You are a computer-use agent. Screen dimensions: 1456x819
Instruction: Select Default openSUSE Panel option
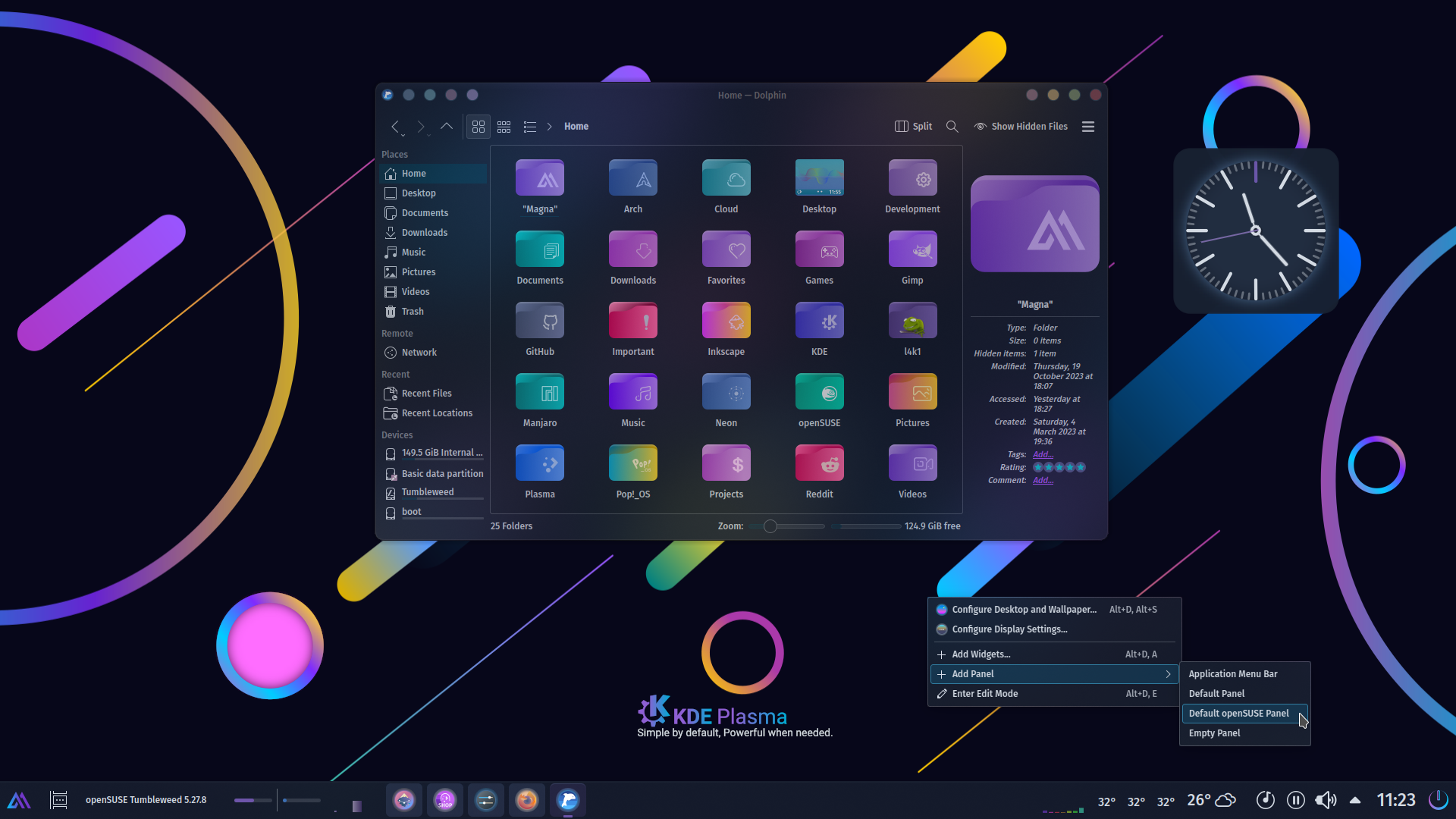(1244, 714)
